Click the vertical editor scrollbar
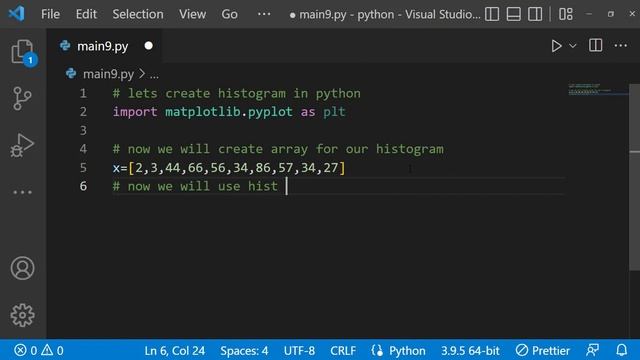640x360 pixels. tap(634, 177)
